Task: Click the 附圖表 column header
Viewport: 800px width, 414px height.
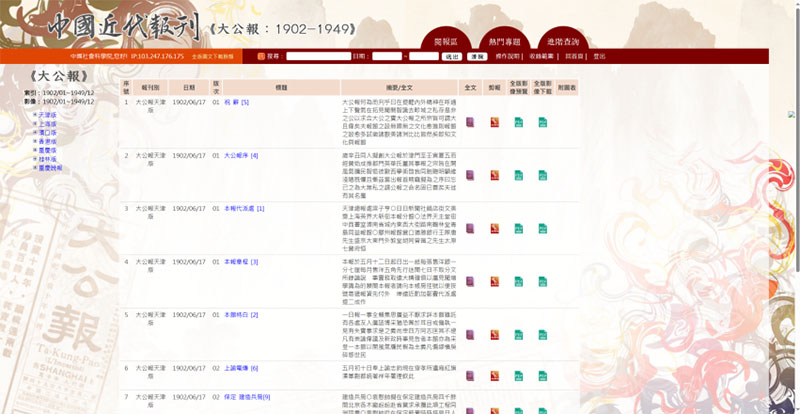Action: point(567,87)
